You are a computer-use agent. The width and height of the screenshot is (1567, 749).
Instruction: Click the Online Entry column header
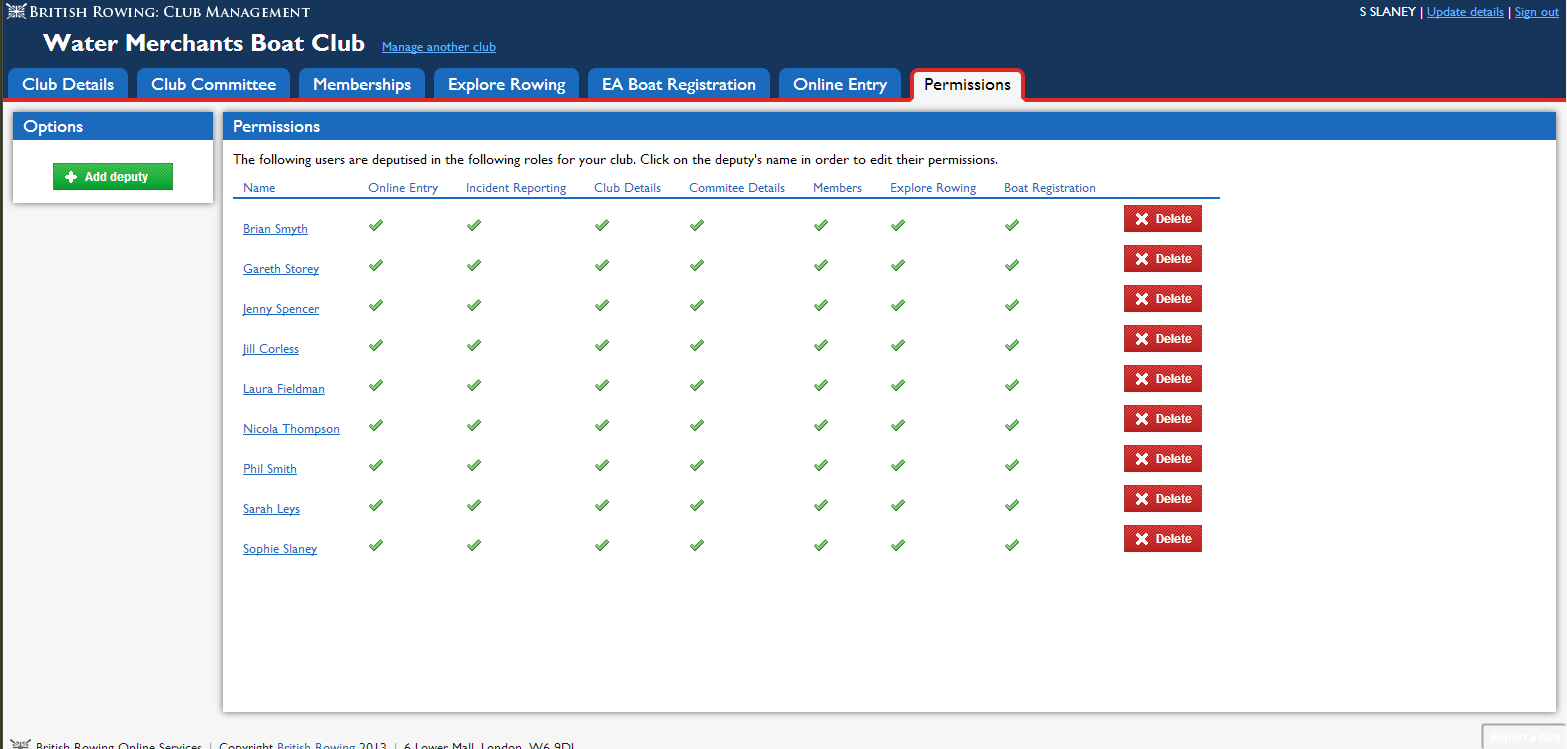point(403,188)
